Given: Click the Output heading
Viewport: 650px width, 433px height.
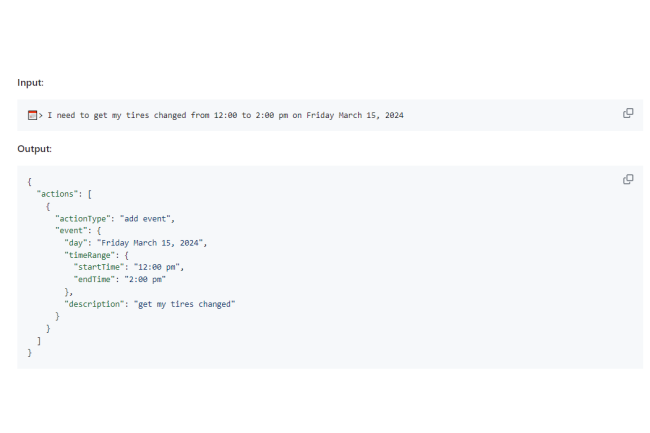Looking at the screenshot, I should (x=34, y=149).
